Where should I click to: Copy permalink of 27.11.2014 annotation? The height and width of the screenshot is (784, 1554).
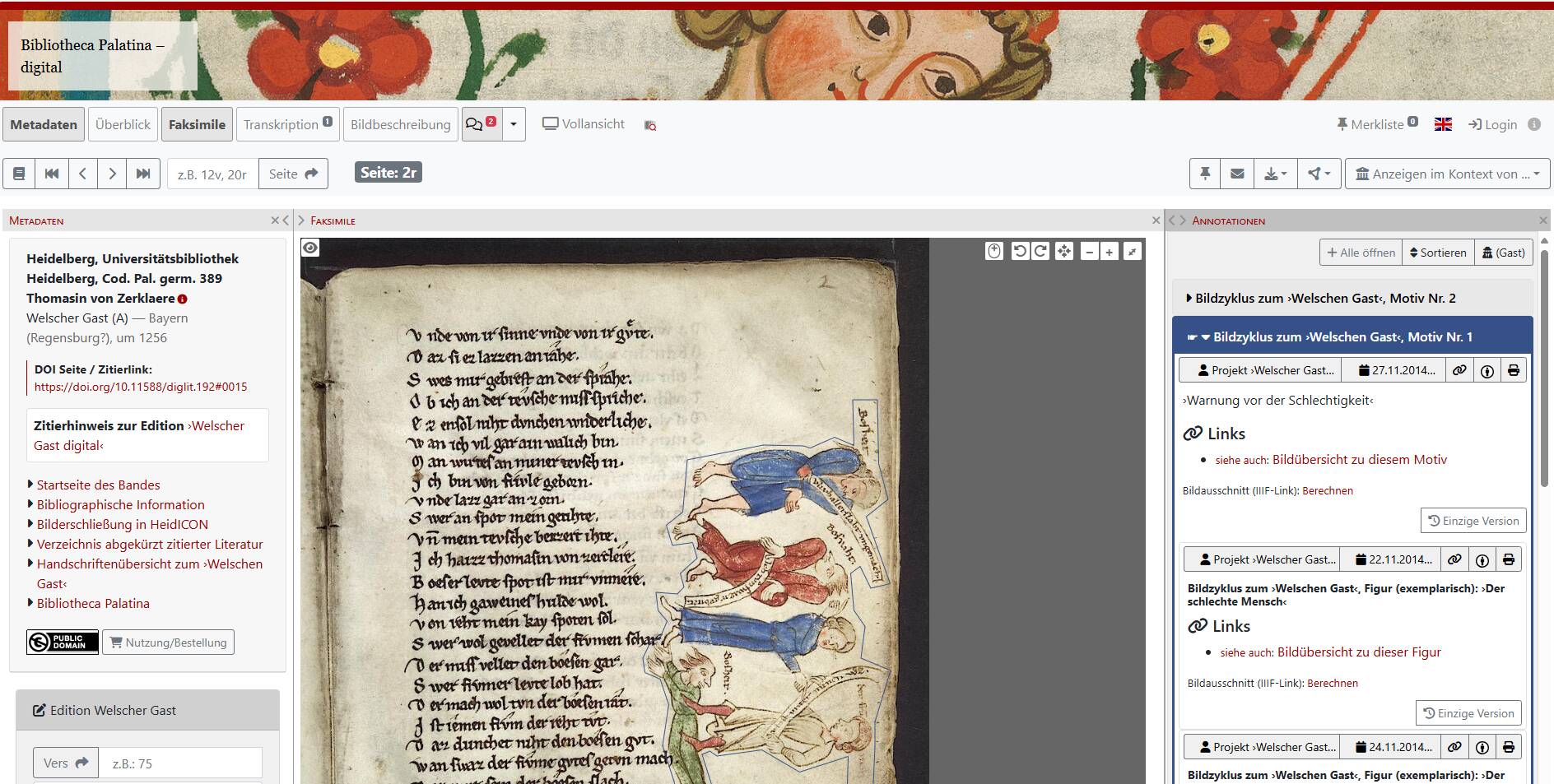point(1459,370)
